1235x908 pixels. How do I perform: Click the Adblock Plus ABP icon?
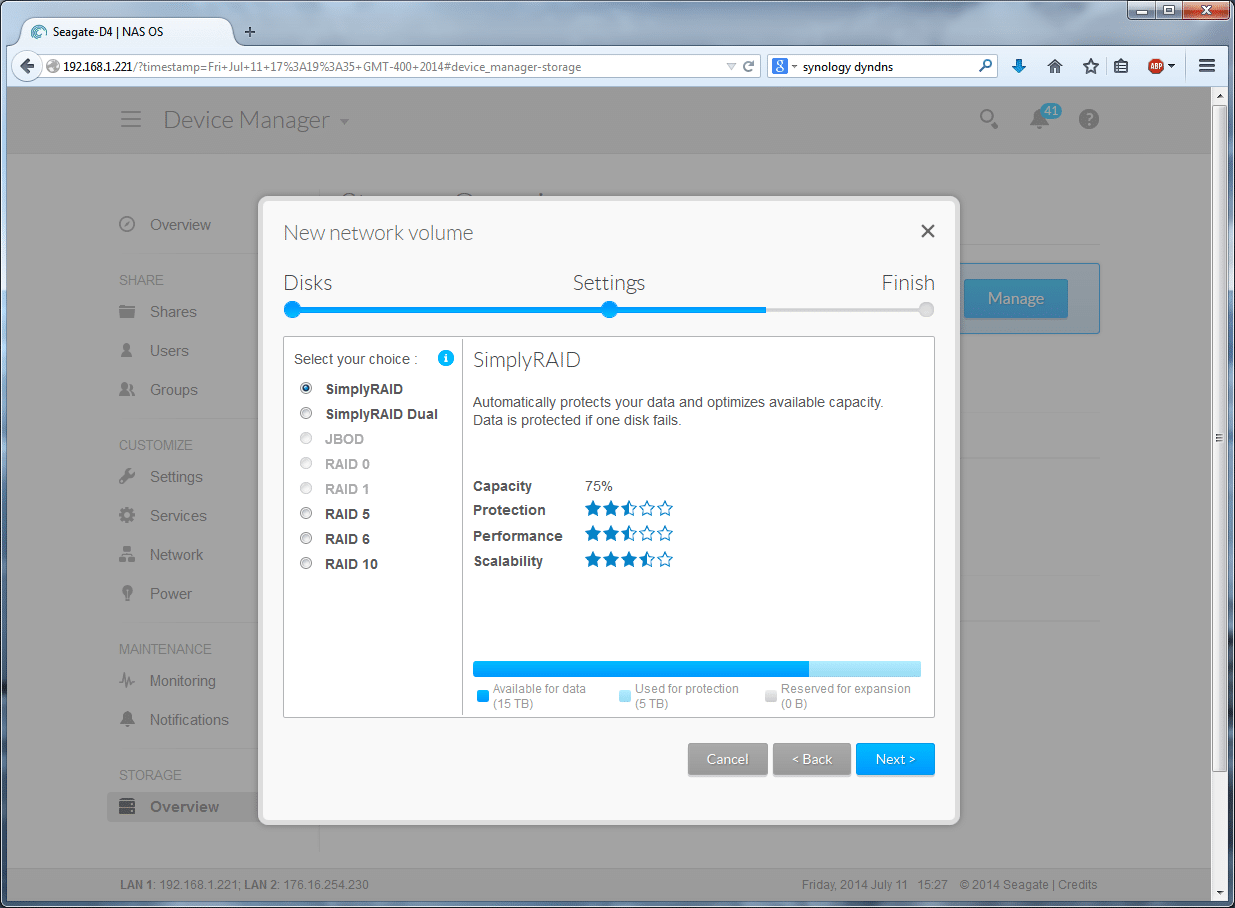coord(1156,66)
